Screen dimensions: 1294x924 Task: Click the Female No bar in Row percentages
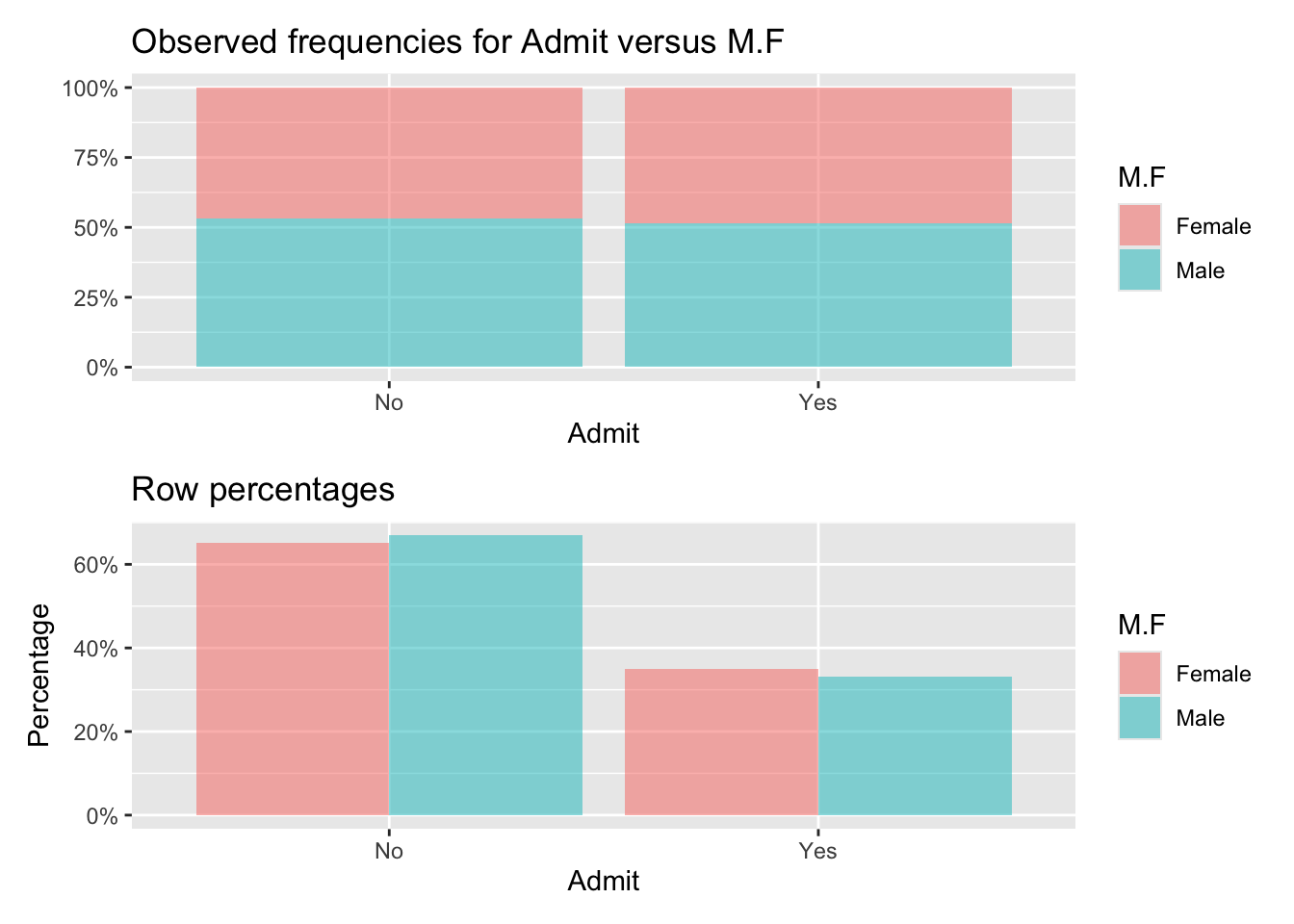coord(293,679)
